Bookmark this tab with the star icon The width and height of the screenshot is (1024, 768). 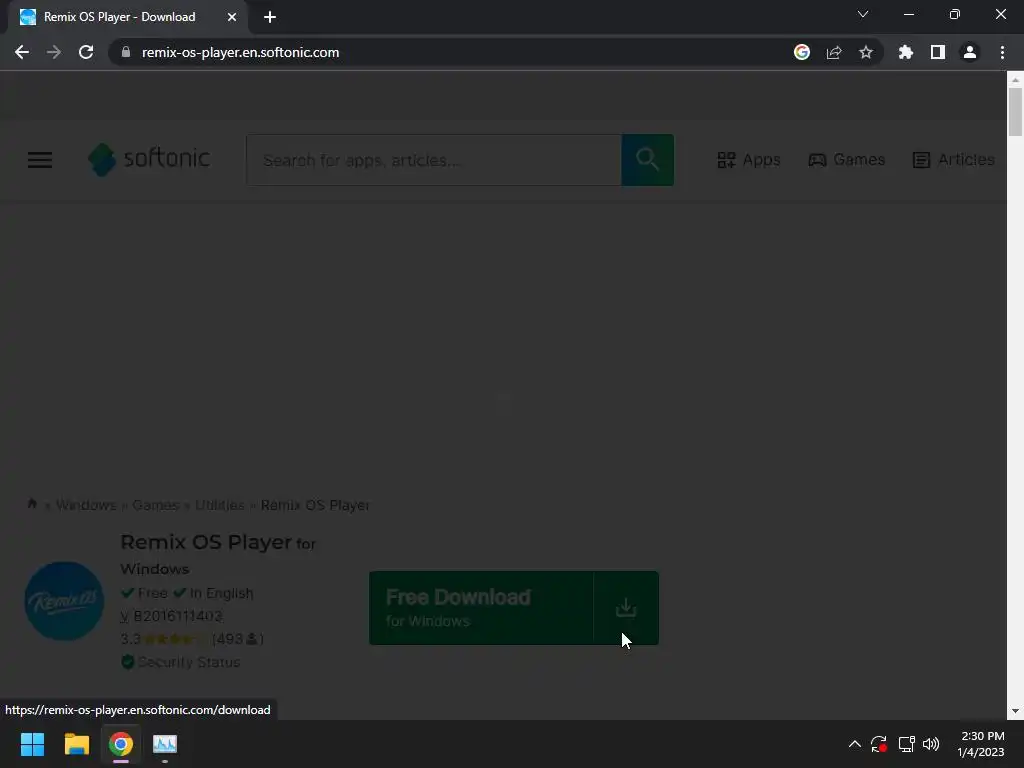866,52
